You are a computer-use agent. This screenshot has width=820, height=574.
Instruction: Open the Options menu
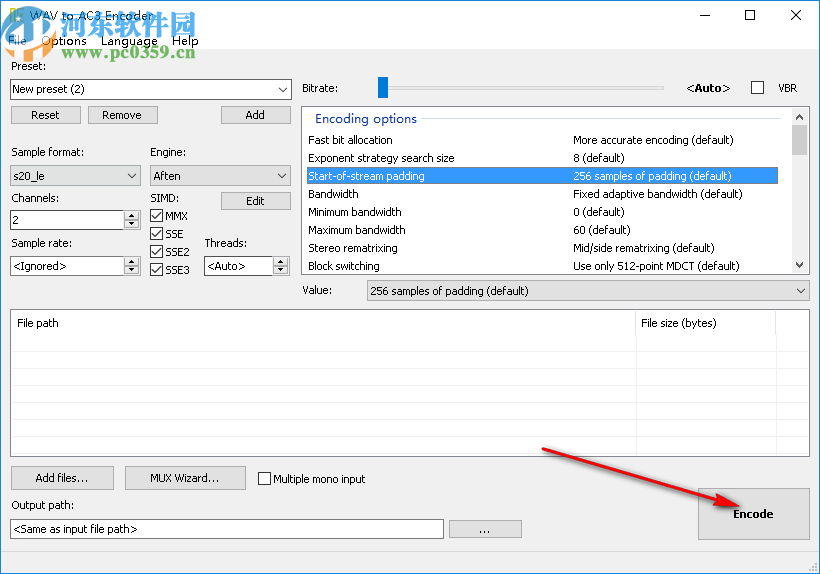64,41
